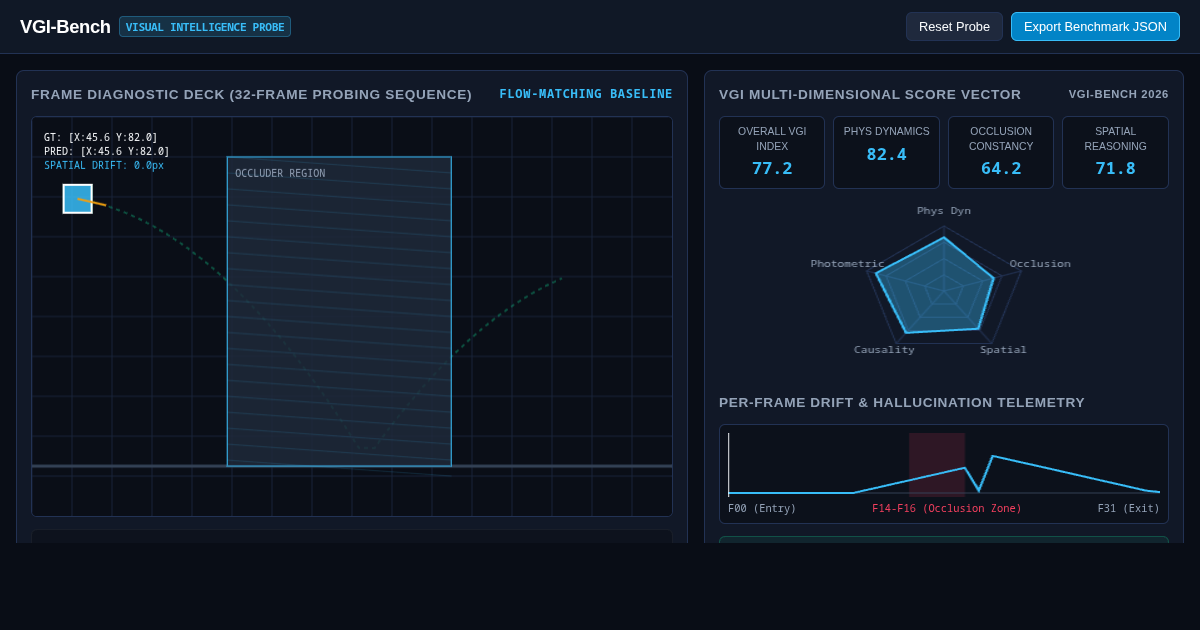The height and width of the screenshot is (630, 1200).
Task: Click the F14-F16 (Occlusion Zone) label
Action: 947,509
